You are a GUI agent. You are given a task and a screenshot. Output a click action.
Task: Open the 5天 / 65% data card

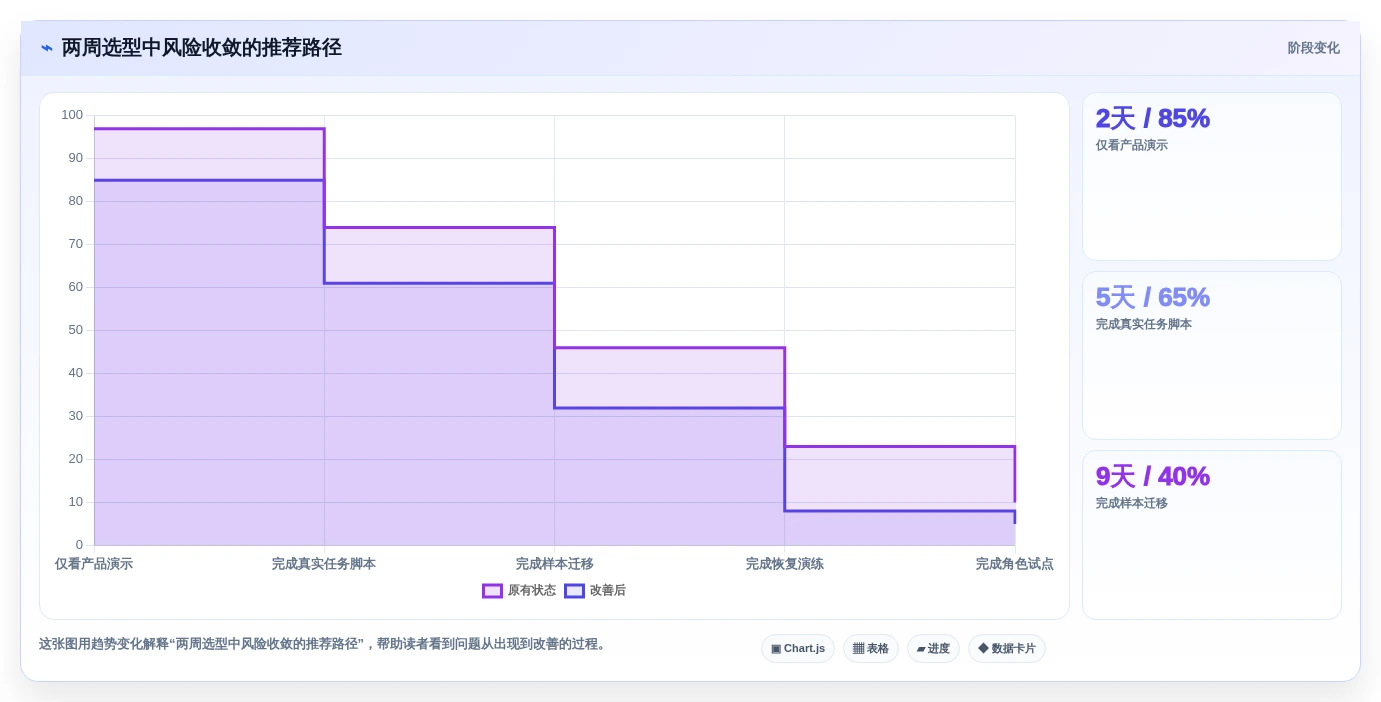coord(1212,356)
